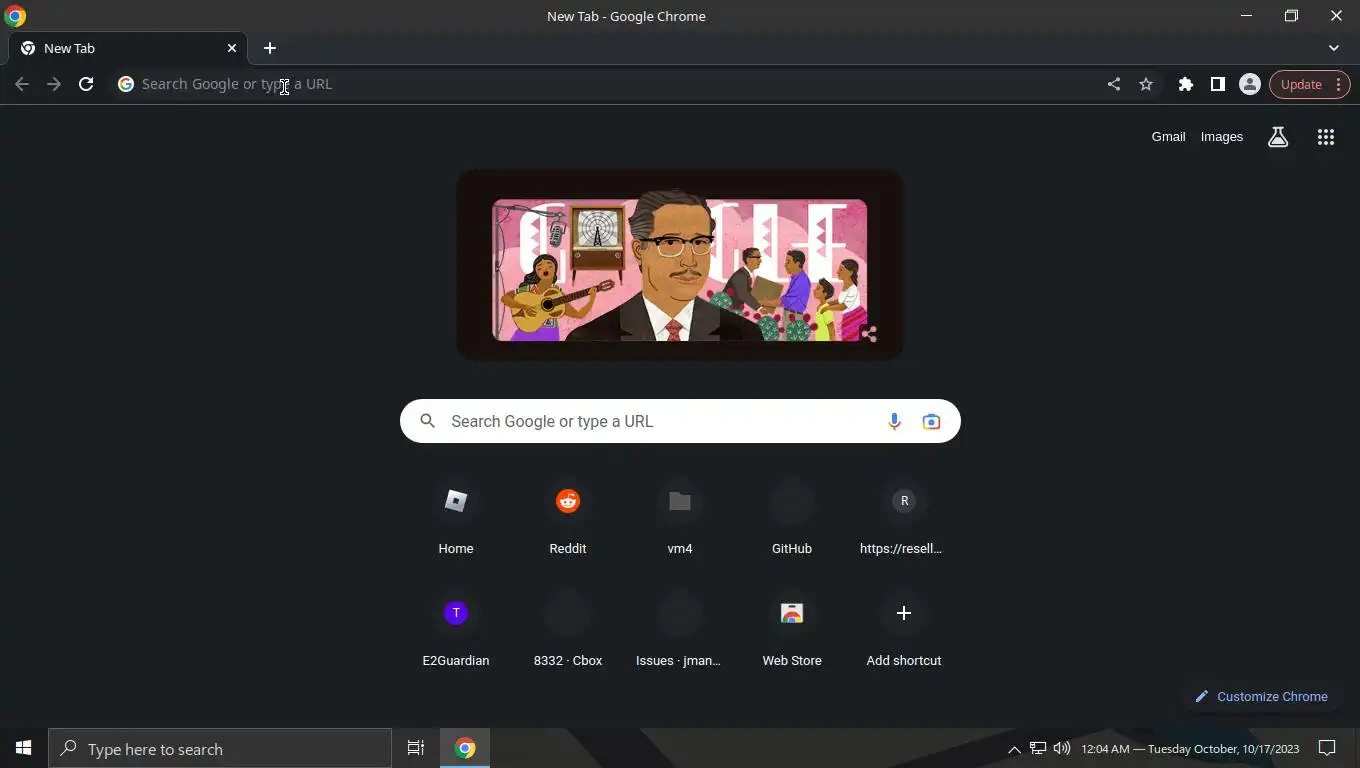The image size is (1360, 768).
Task: Click the taskbar date and time
Action: point(1190,749)
